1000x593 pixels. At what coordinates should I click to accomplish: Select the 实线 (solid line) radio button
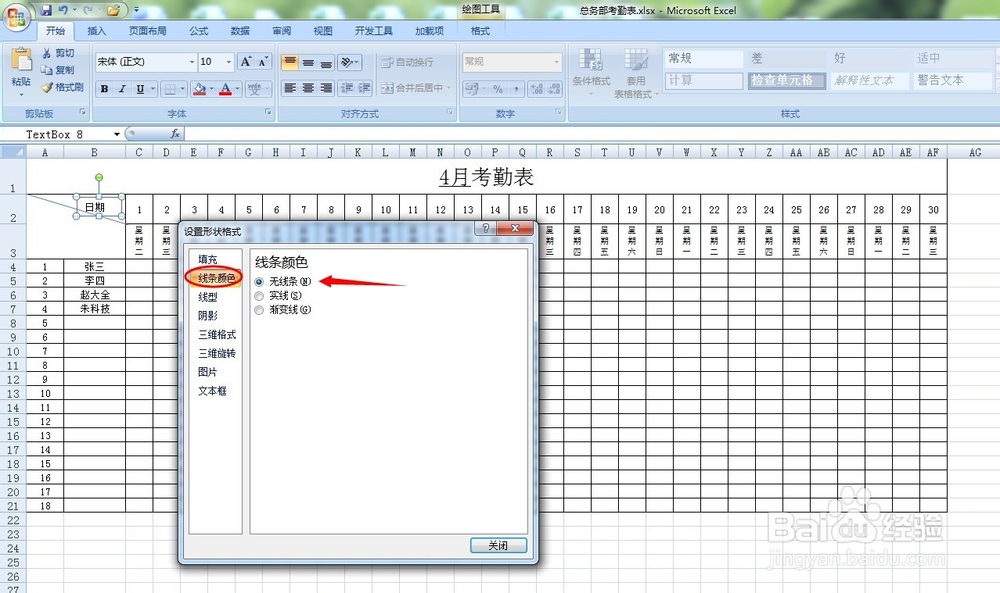[x=259, y=296]
